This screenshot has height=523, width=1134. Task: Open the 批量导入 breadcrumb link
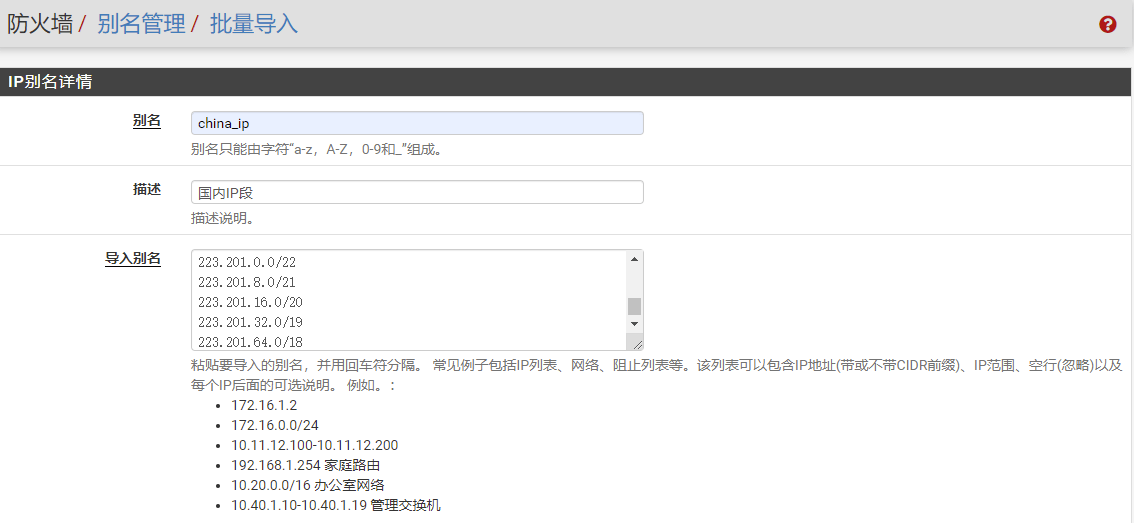253,24
